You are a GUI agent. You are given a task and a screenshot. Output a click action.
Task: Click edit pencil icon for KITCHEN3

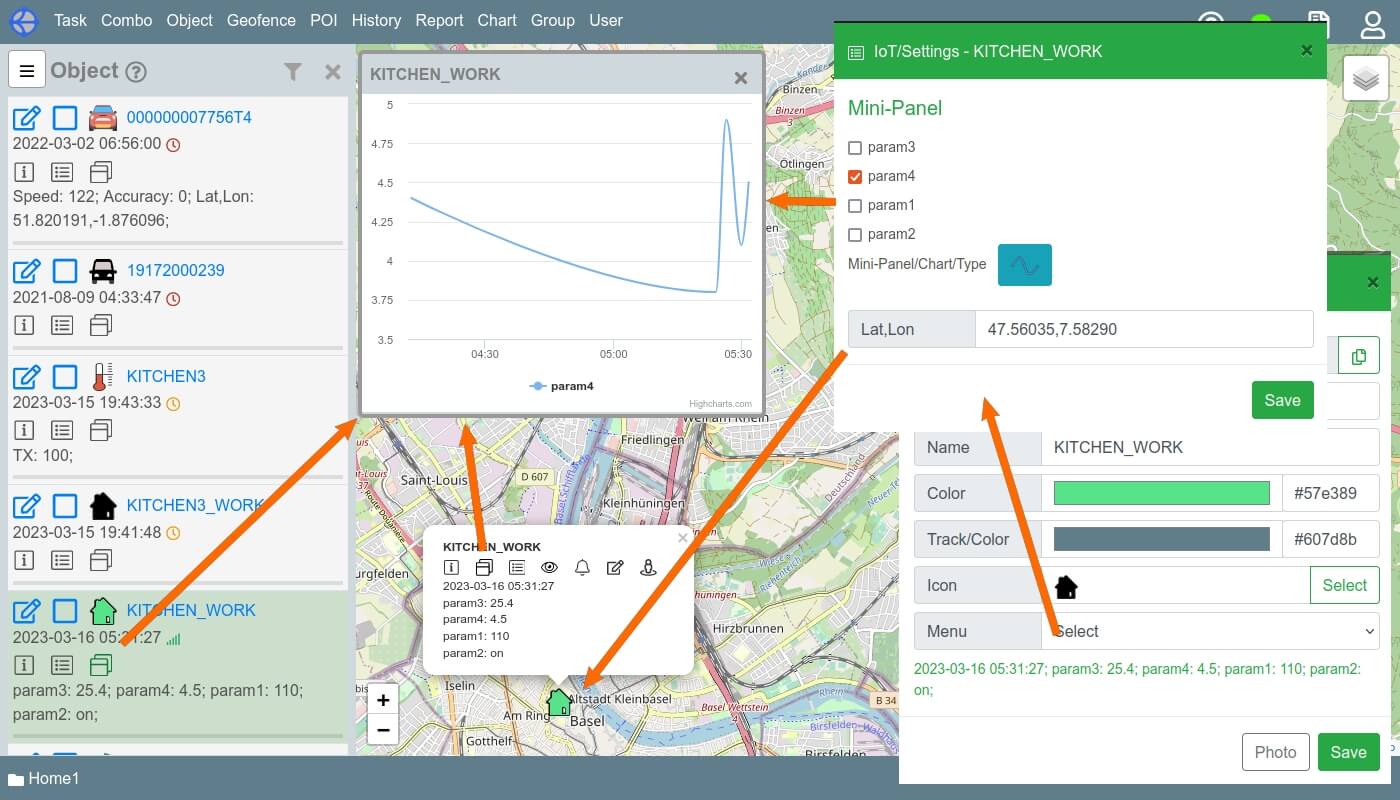(x=27, y=377)
